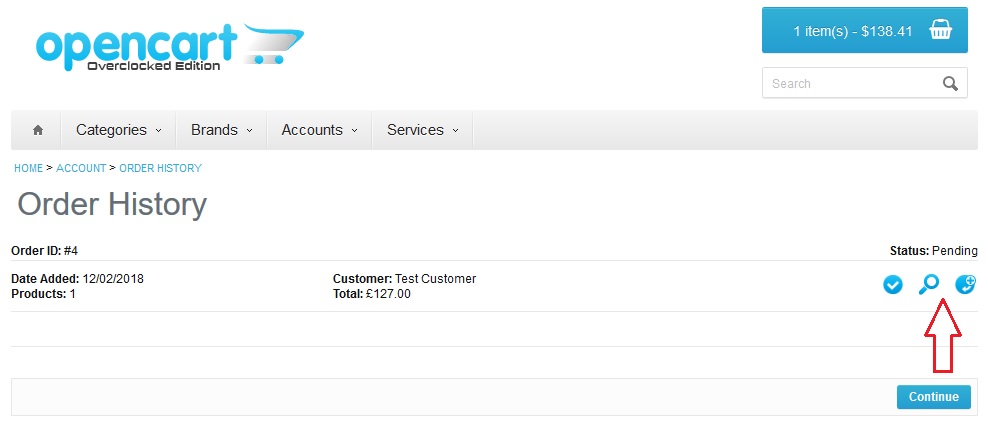Go to ACCOUNT in the breadcrumb
This screenshot has height=427, width=988.
pos(81,168)
